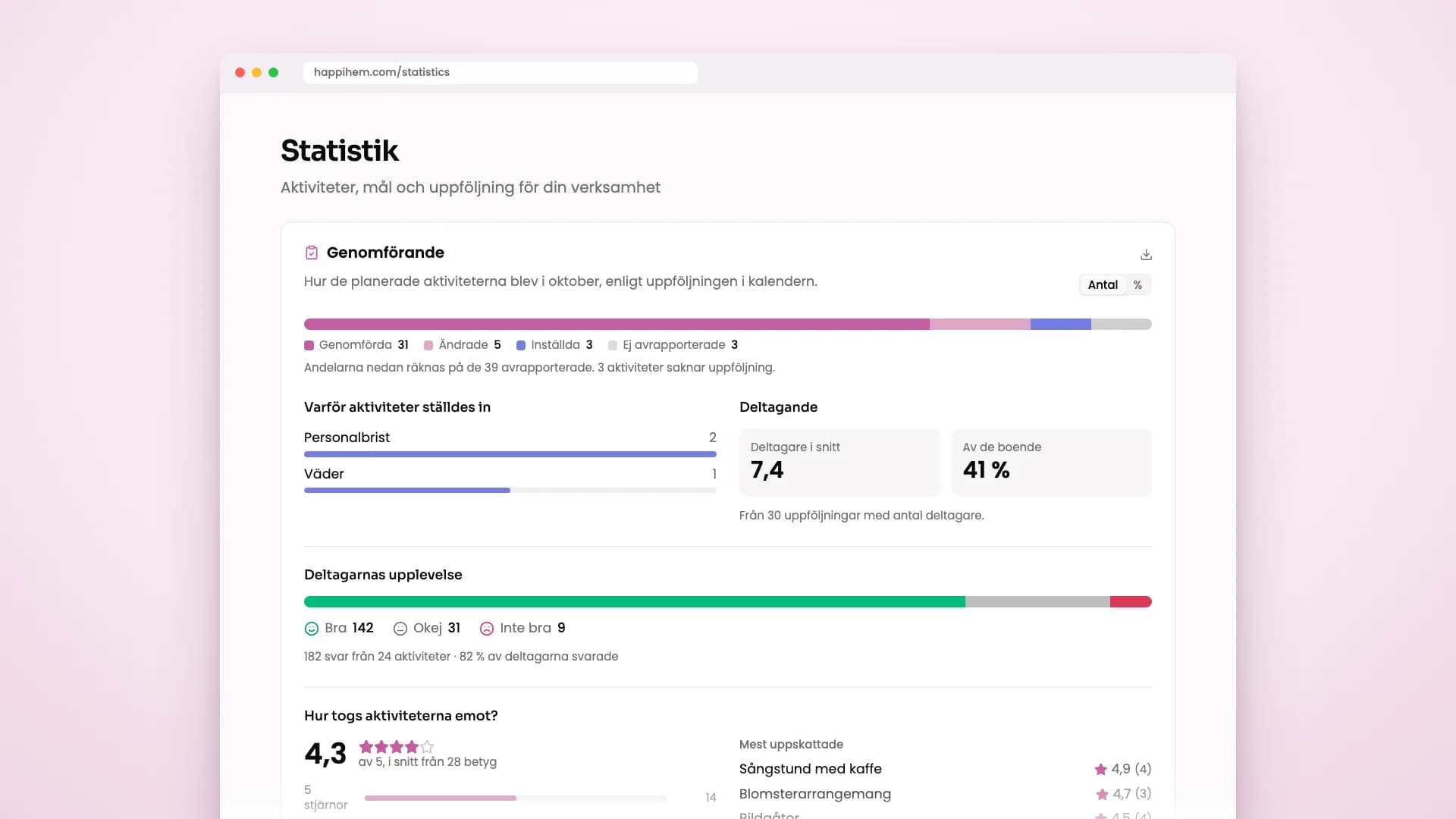Click the star rating row next to 4,3
1456x819 pixels.
(397, 747)
